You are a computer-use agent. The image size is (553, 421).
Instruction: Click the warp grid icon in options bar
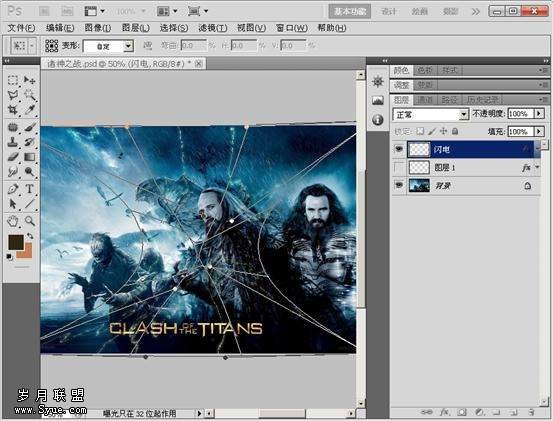click(51, 46)
